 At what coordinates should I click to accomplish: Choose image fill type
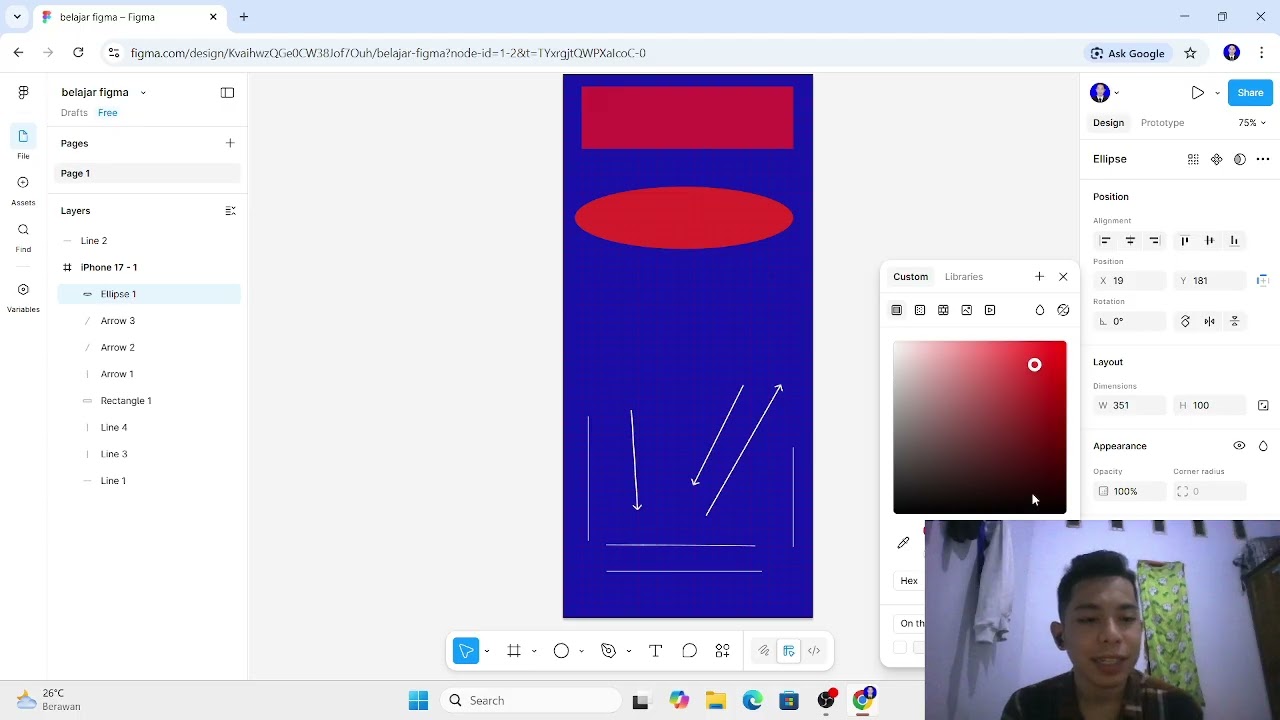[x=967, y=310]
